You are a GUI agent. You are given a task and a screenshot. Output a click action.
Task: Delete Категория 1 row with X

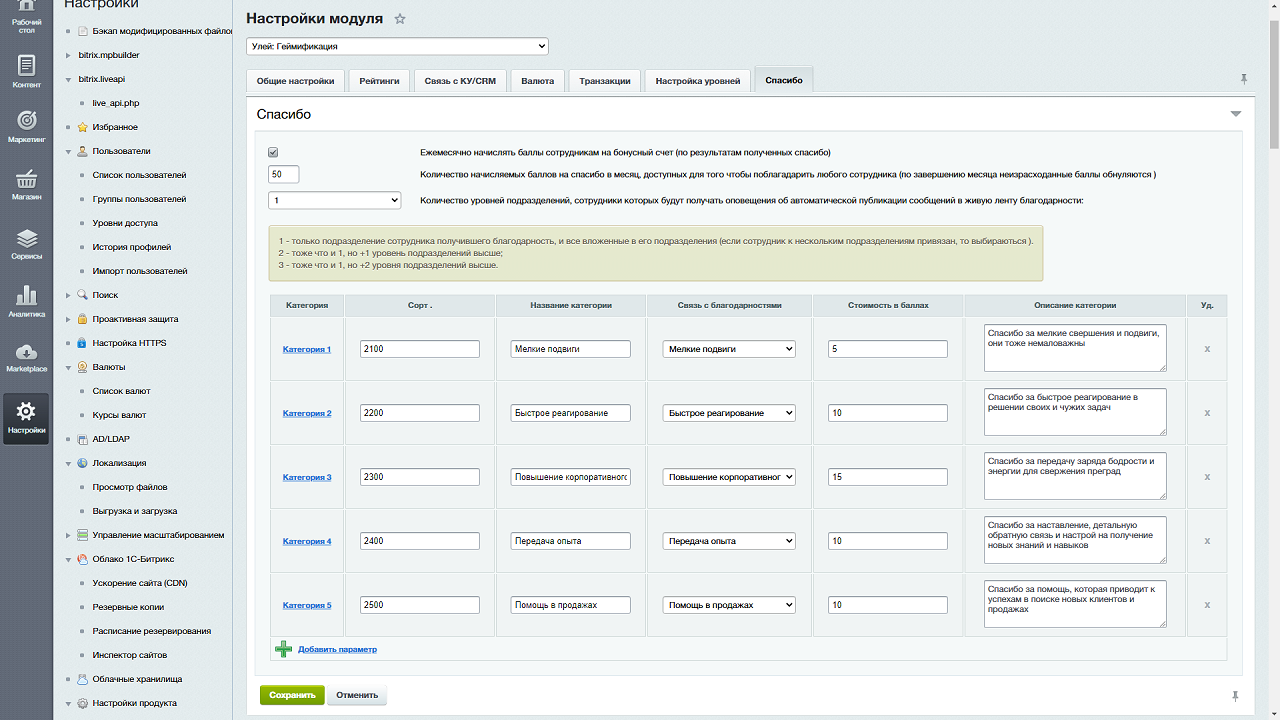coord(1207,349)
